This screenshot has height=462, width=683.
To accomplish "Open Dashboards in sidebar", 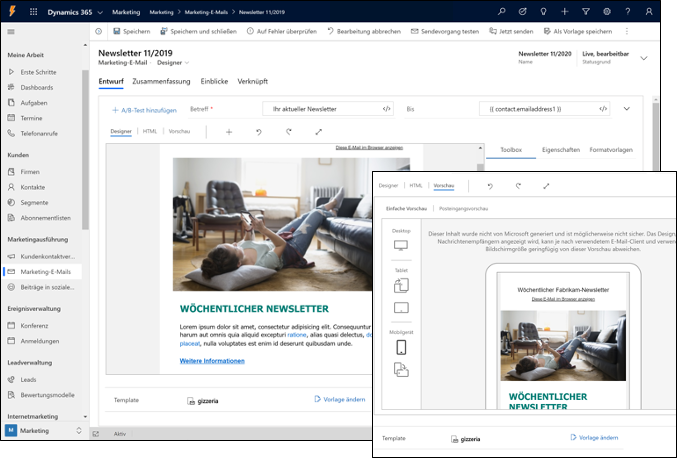I will click(37, 88).
